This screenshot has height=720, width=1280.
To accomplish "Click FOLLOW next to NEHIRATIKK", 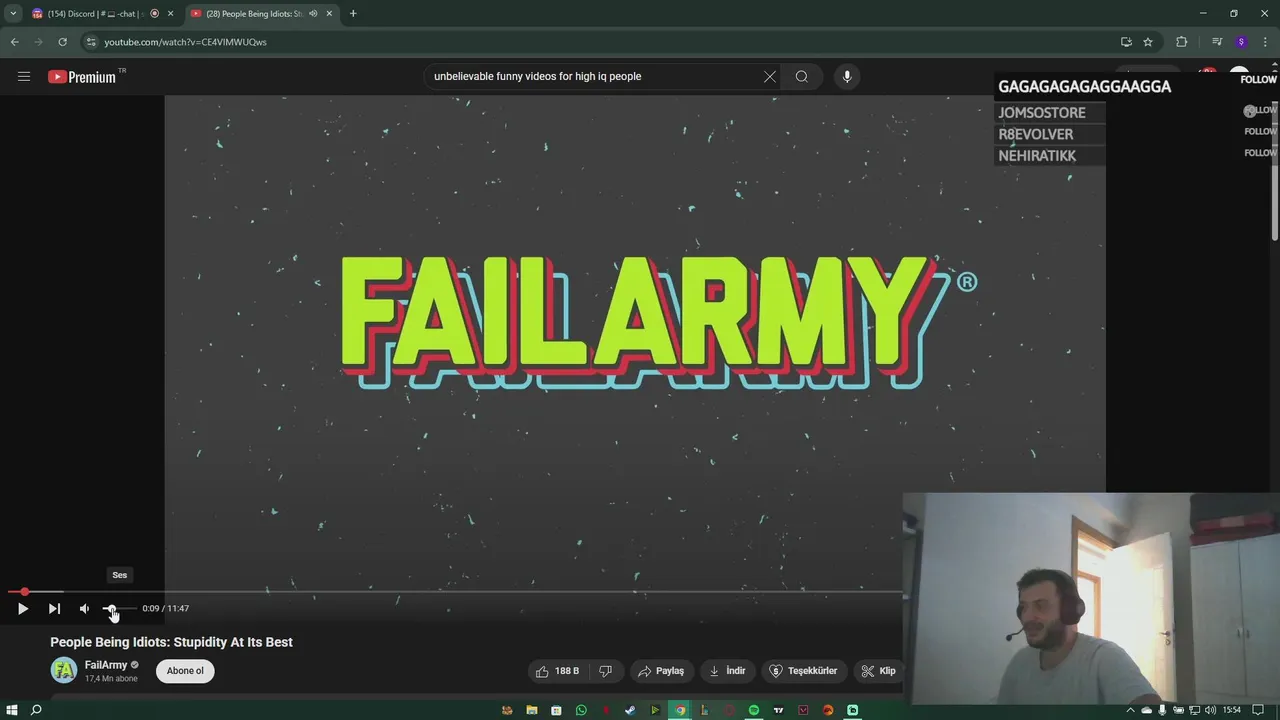I will coord(1260,153).
